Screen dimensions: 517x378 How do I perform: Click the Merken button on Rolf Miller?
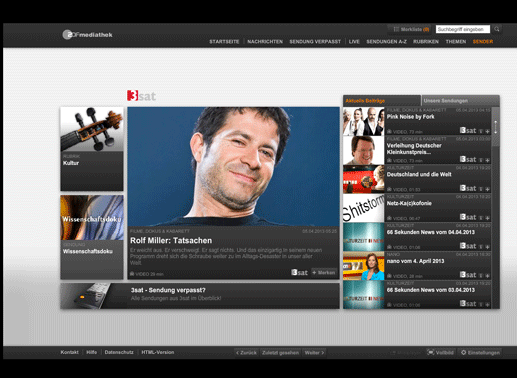[324, 272]
